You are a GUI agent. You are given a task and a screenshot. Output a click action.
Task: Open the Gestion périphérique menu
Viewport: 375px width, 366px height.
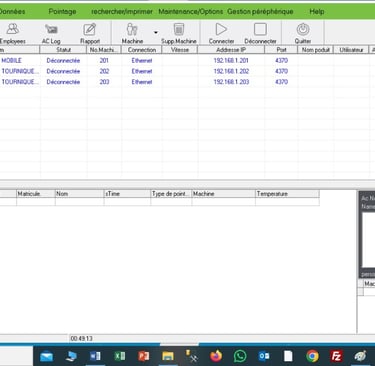coord(260,12)
